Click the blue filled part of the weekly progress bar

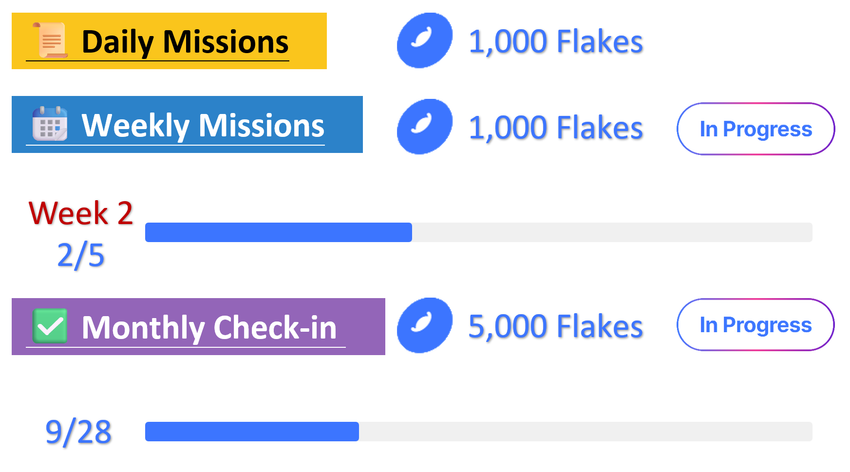click(x=278, y=232)
